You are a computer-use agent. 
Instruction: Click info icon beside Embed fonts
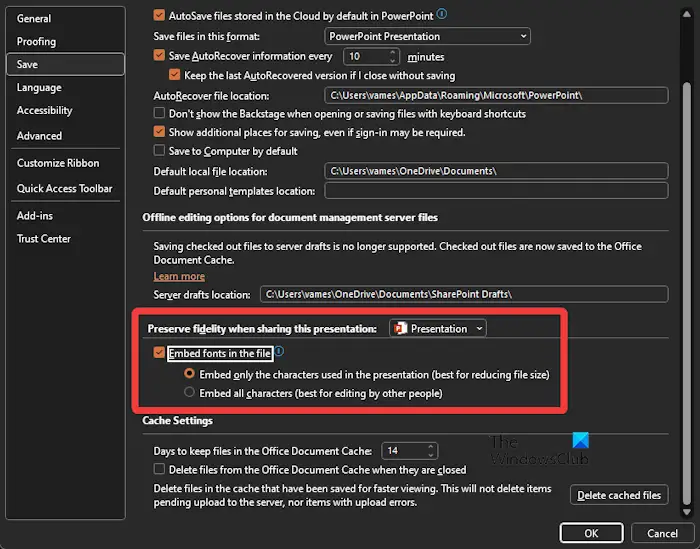coord(279,351)
